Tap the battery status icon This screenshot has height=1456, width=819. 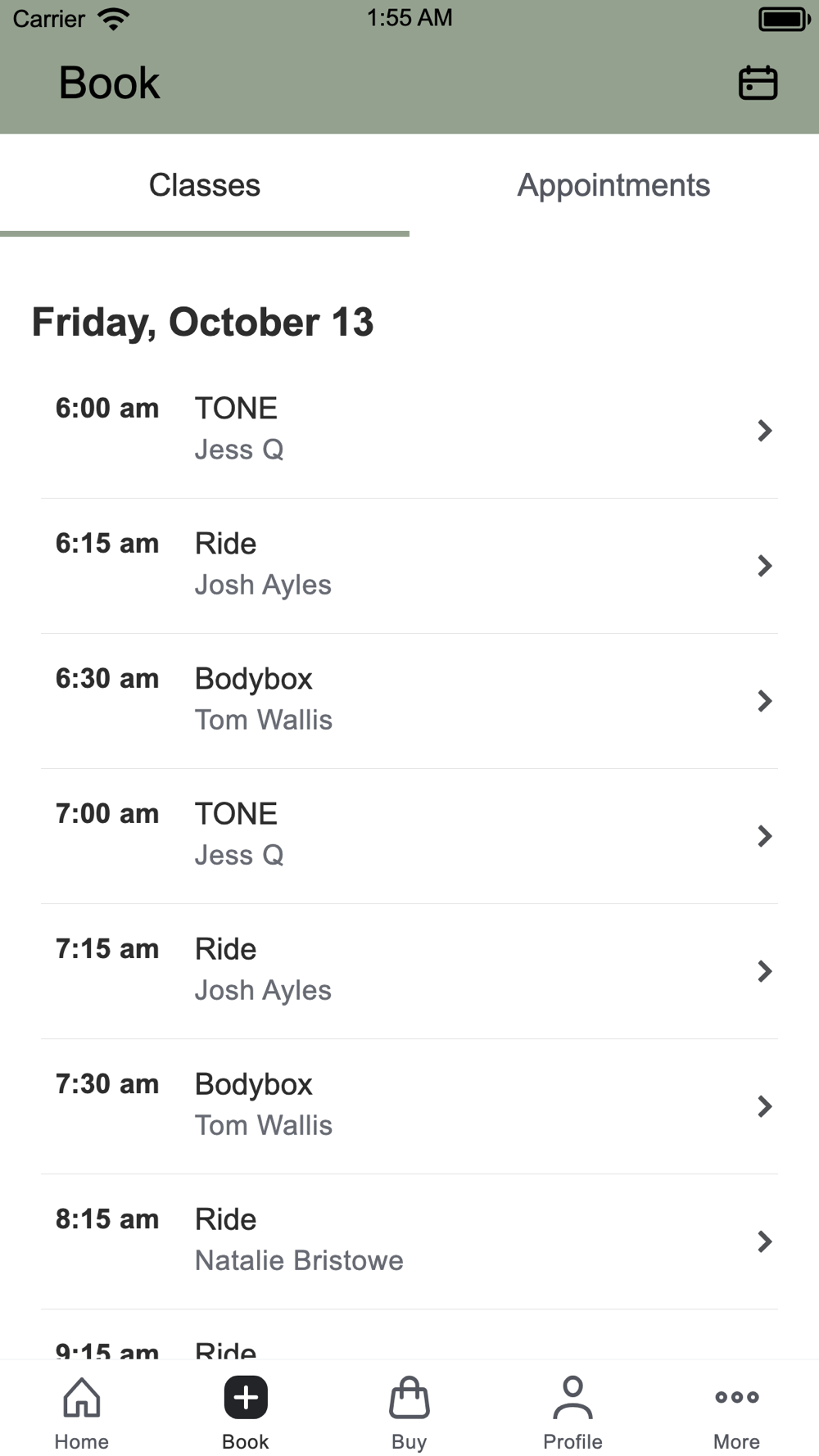(784, 19)
